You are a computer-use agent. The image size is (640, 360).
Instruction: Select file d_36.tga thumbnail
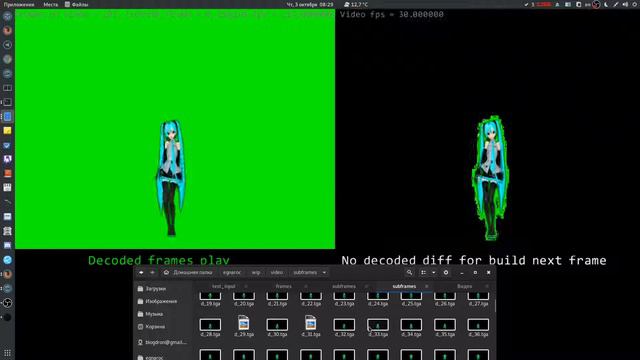(x=478, y=325)
